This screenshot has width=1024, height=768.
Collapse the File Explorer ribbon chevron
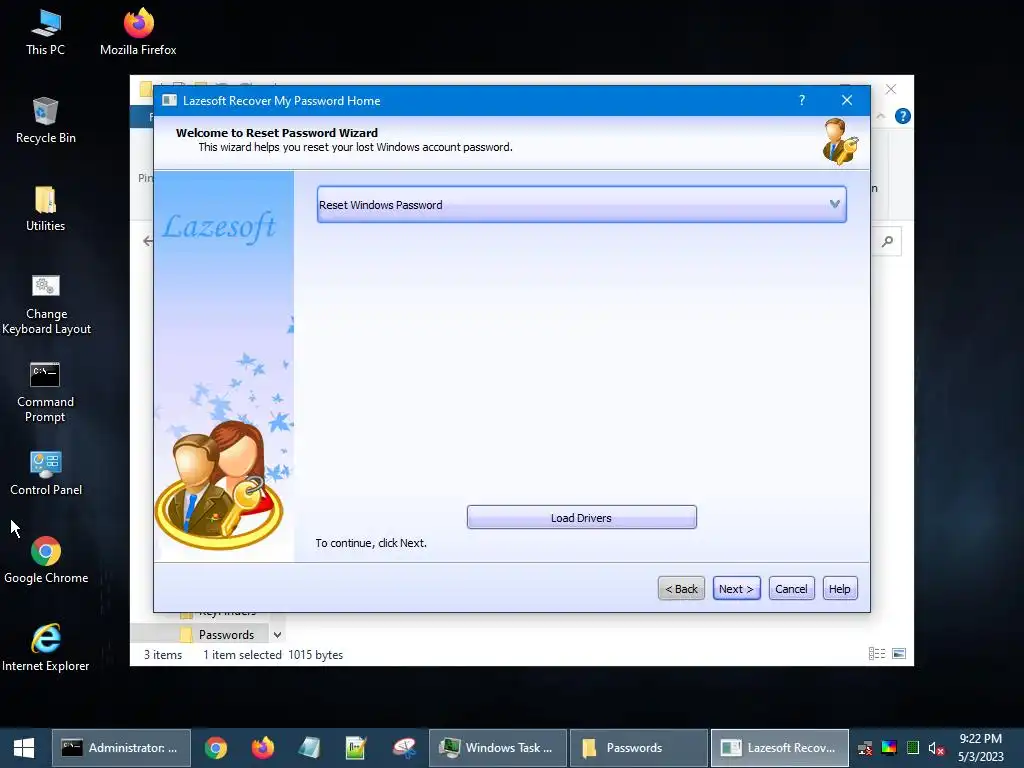click(880, 116)
